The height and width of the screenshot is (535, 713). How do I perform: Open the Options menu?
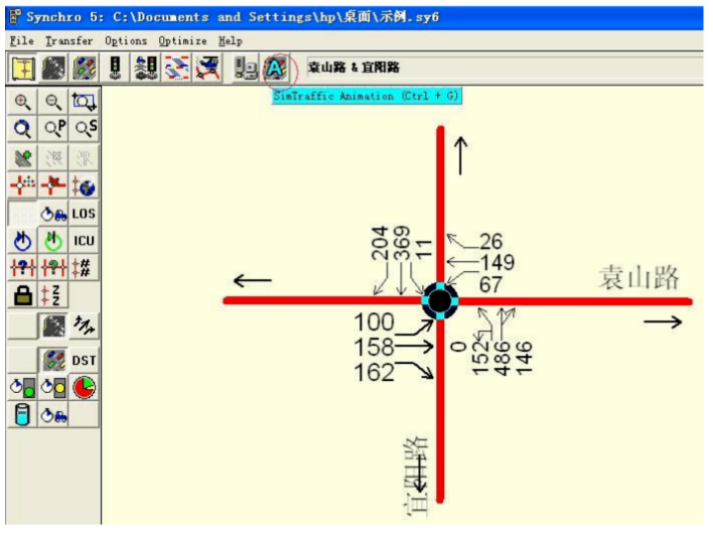coord(126,41)
